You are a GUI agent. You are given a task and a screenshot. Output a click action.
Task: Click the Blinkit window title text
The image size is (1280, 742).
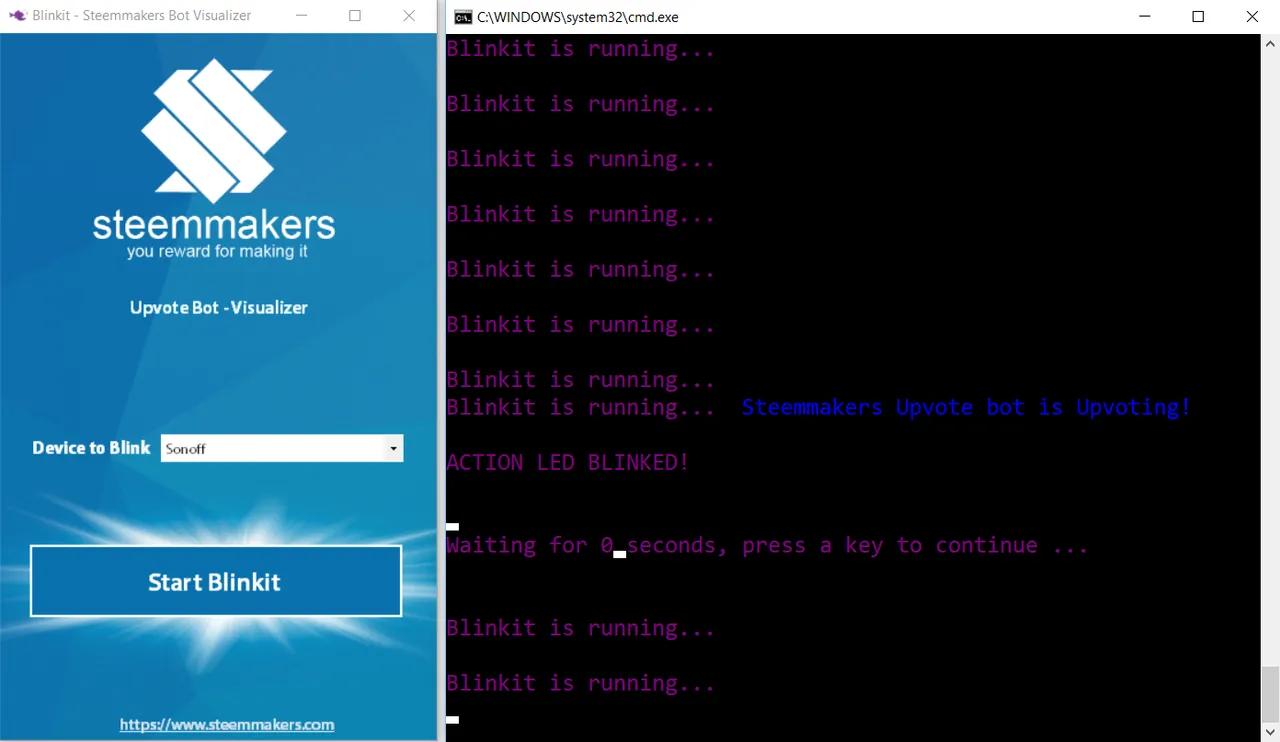(142, 16)
